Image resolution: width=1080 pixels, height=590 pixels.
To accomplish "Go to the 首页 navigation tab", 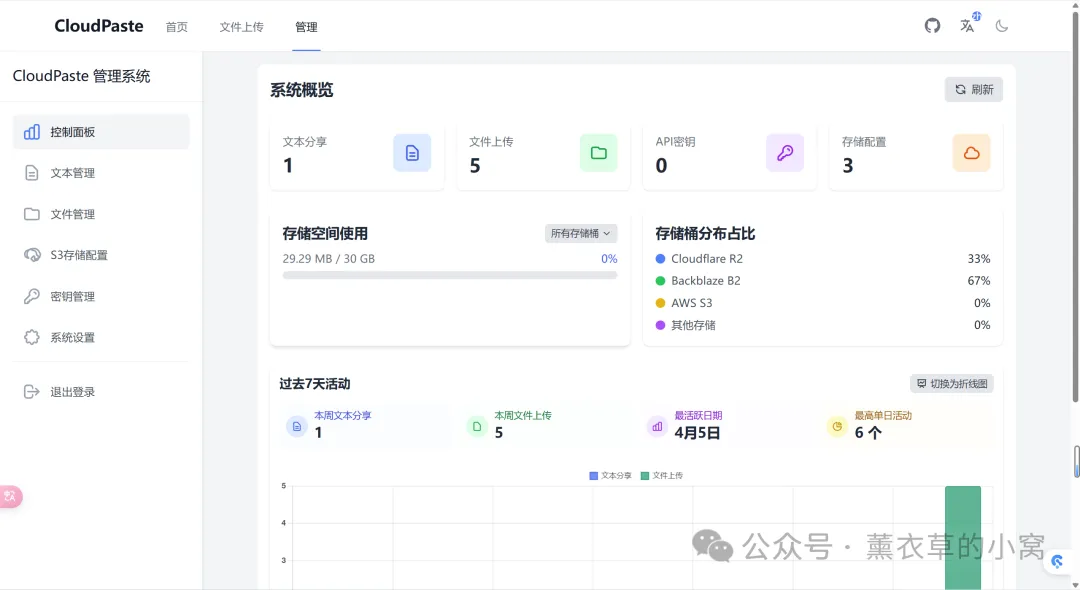I will tap(176, 27).
